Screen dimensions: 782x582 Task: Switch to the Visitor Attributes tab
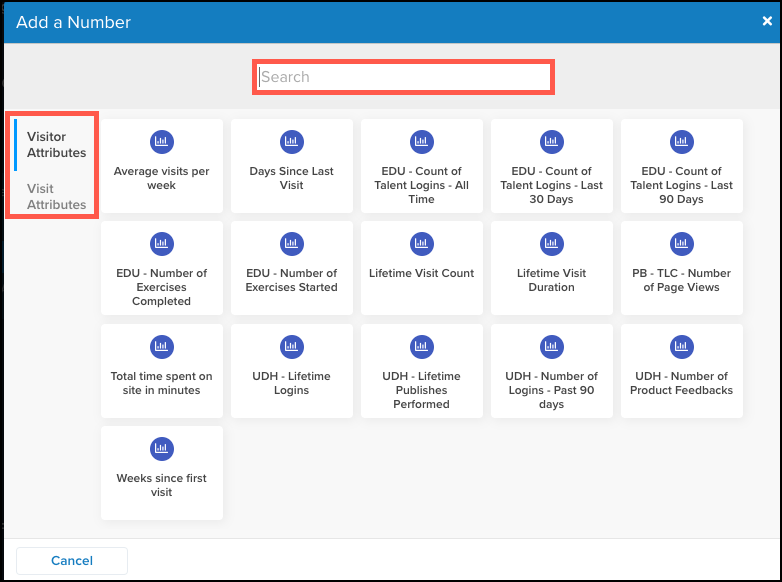click(56, 145)
